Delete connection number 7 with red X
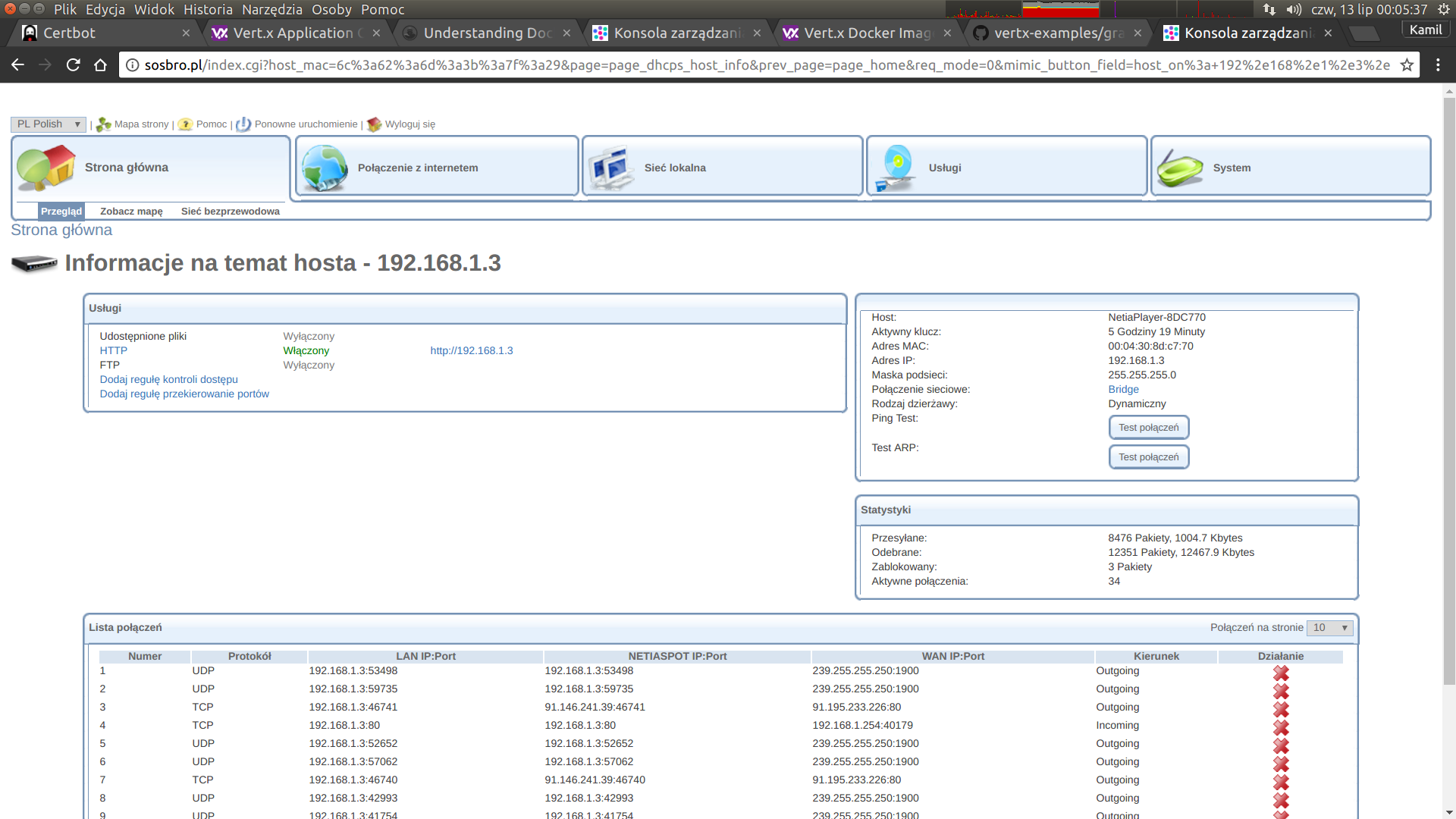 (x=1281, y=782)
